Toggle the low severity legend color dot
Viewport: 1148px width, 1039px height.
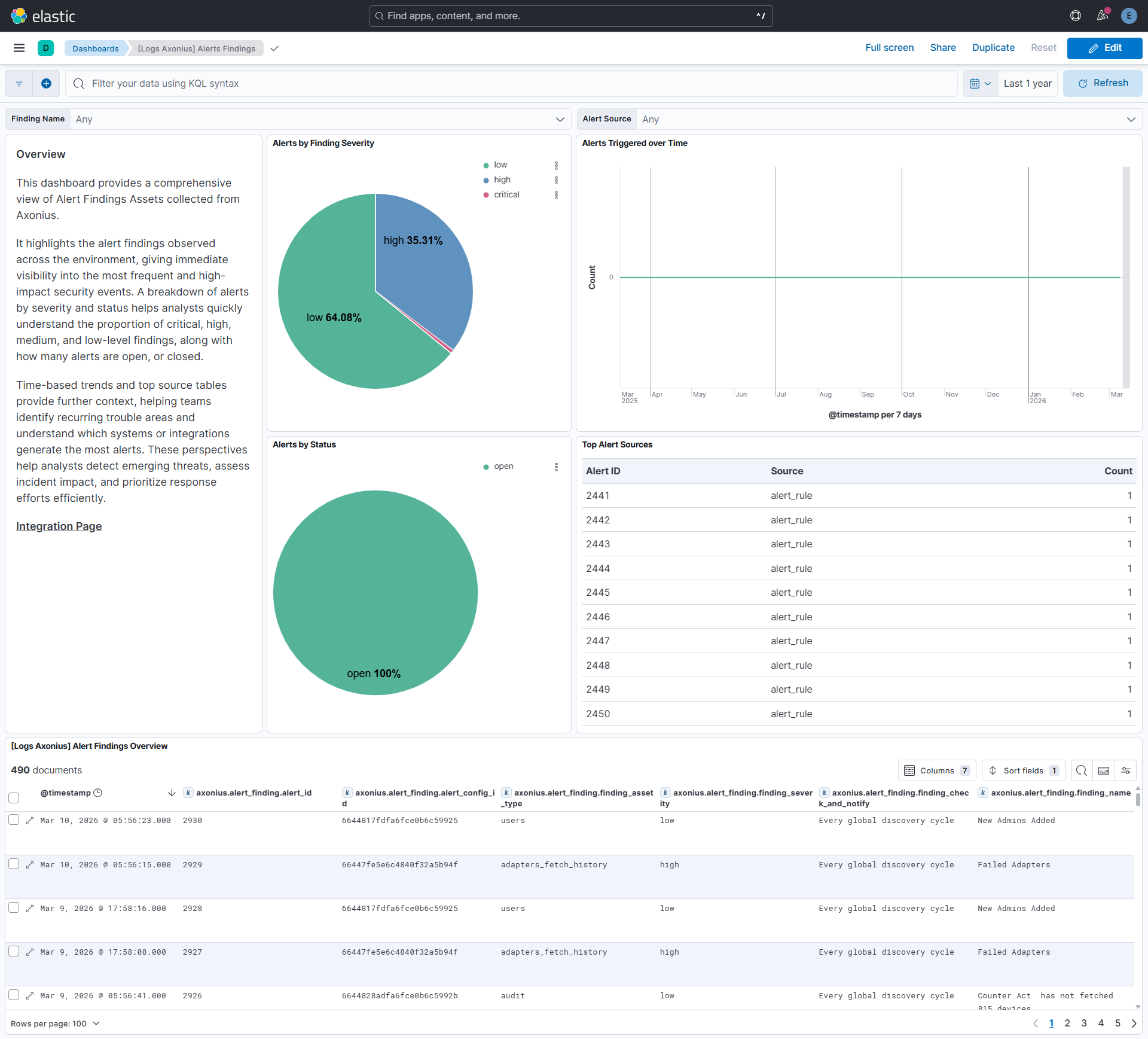[x=486, y=165]
